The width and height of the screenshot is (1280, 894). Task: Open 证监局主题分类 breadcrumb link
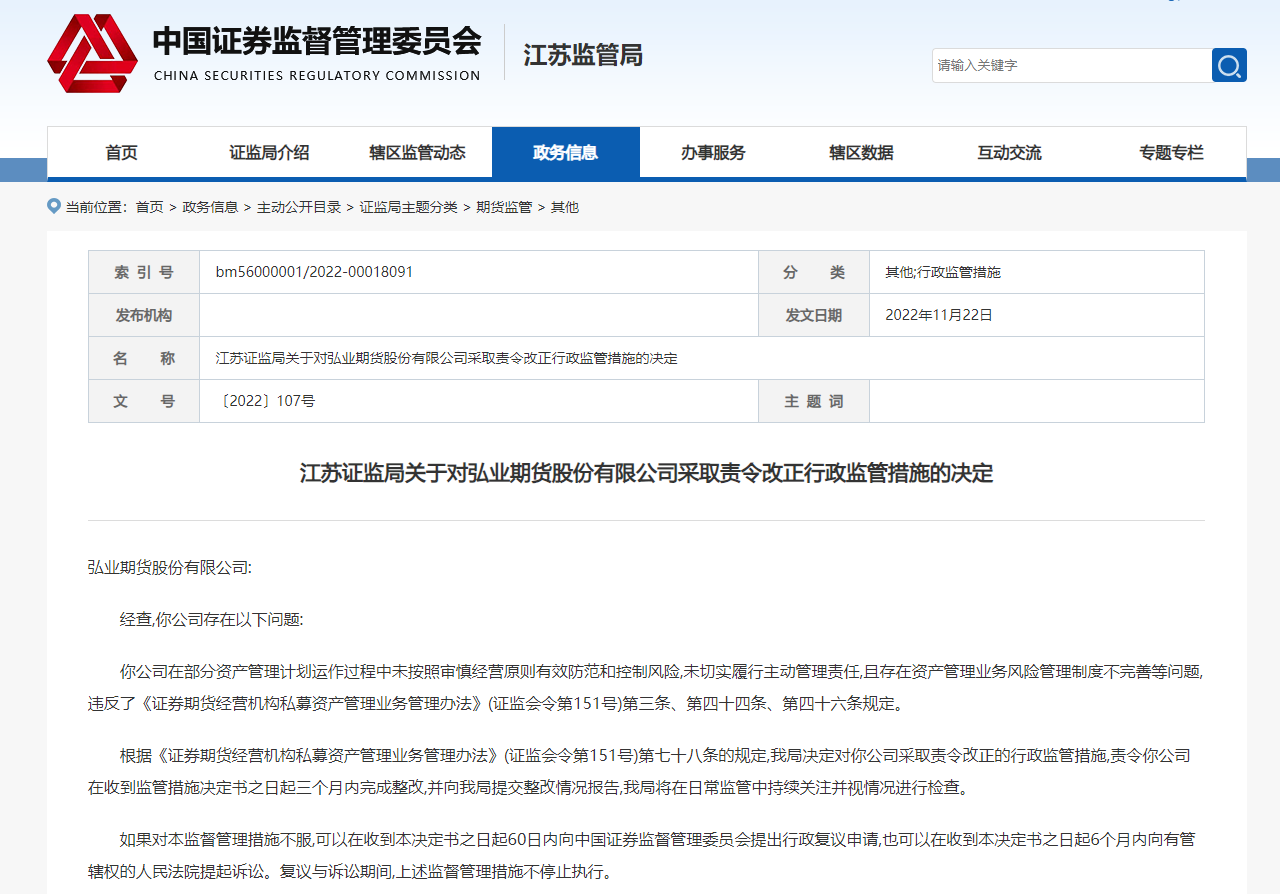tap(408, 207)
